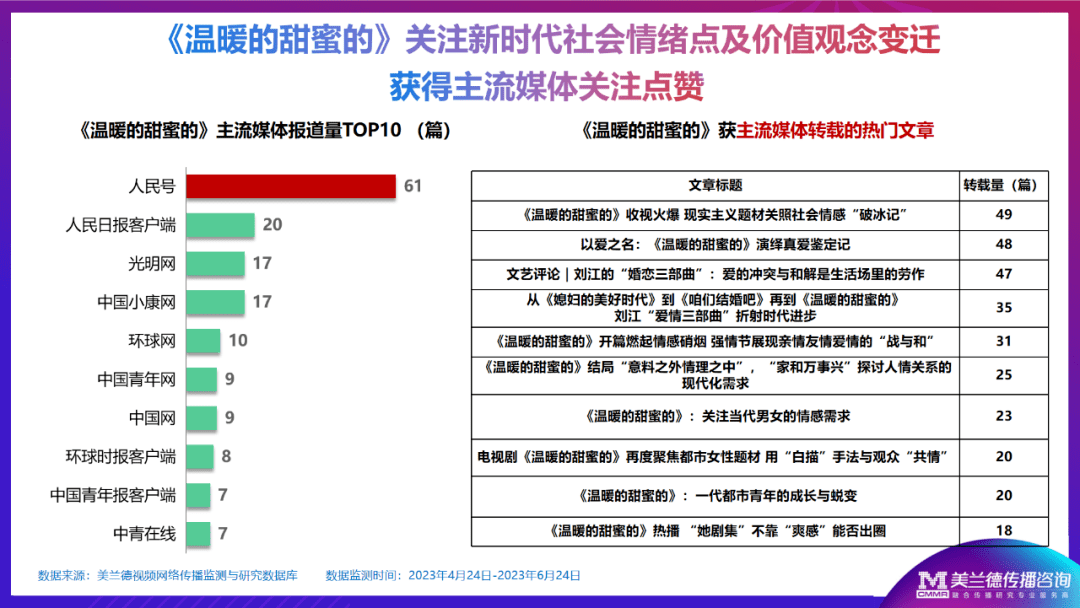Click the monitoring period 2023年4月24日-2023年6月24日
Image resolution: width=1080 pixels, height=608 pixels.
pos(494,575)
